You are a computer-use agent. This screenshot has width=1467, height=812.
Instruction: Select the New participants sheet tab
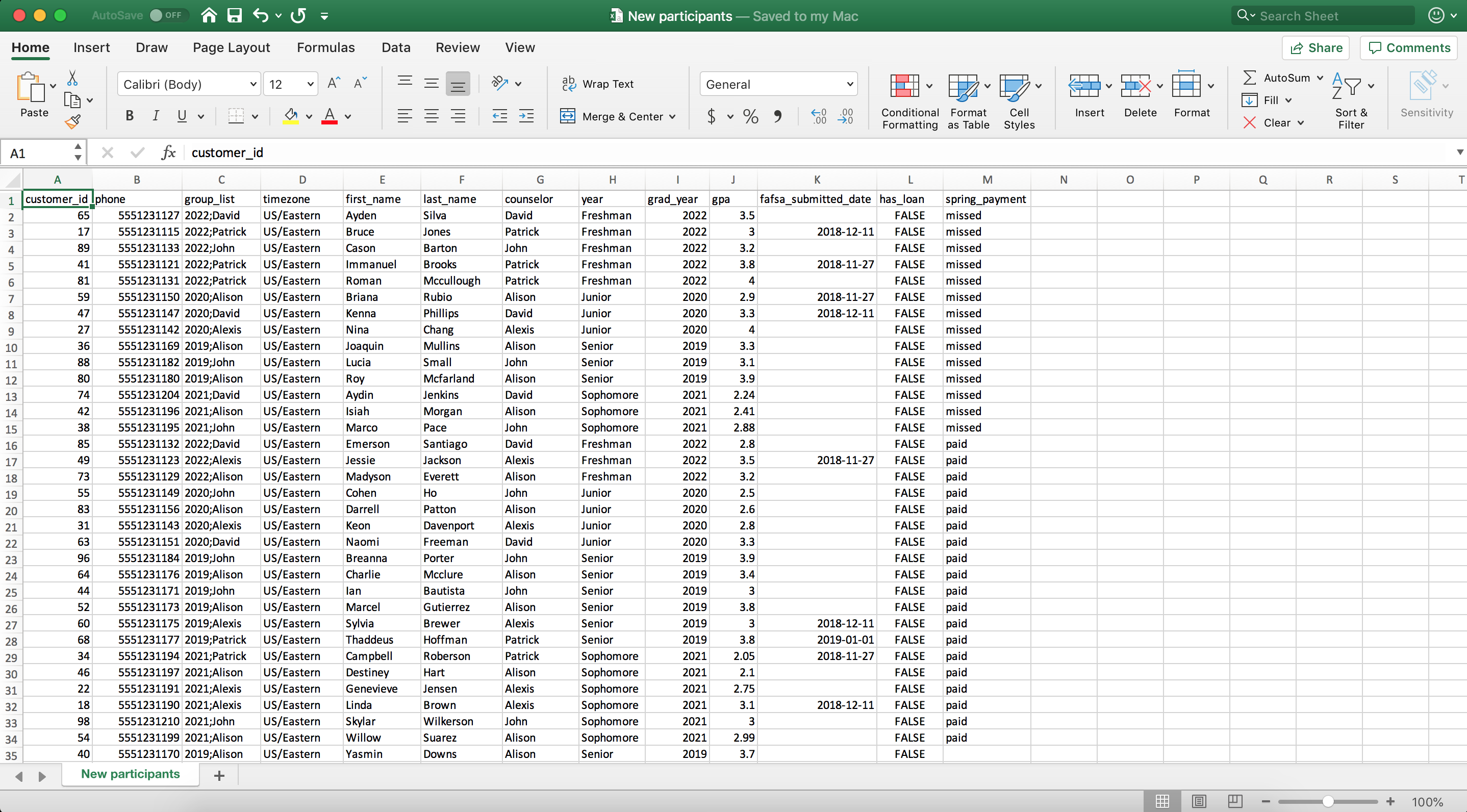(x=131, y=774)
